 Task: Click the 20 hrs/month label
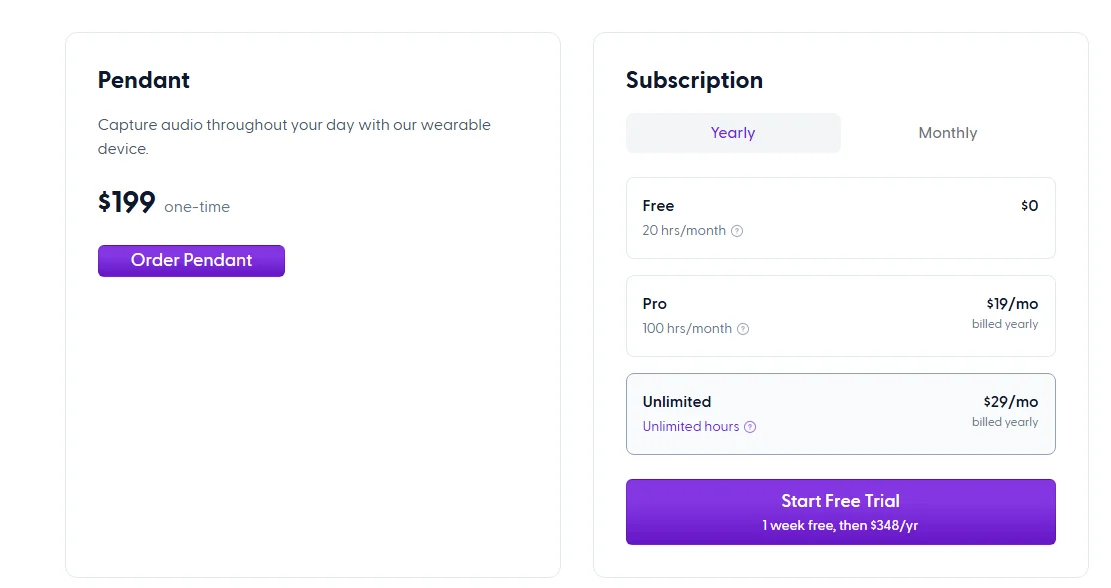pos(684,231)
